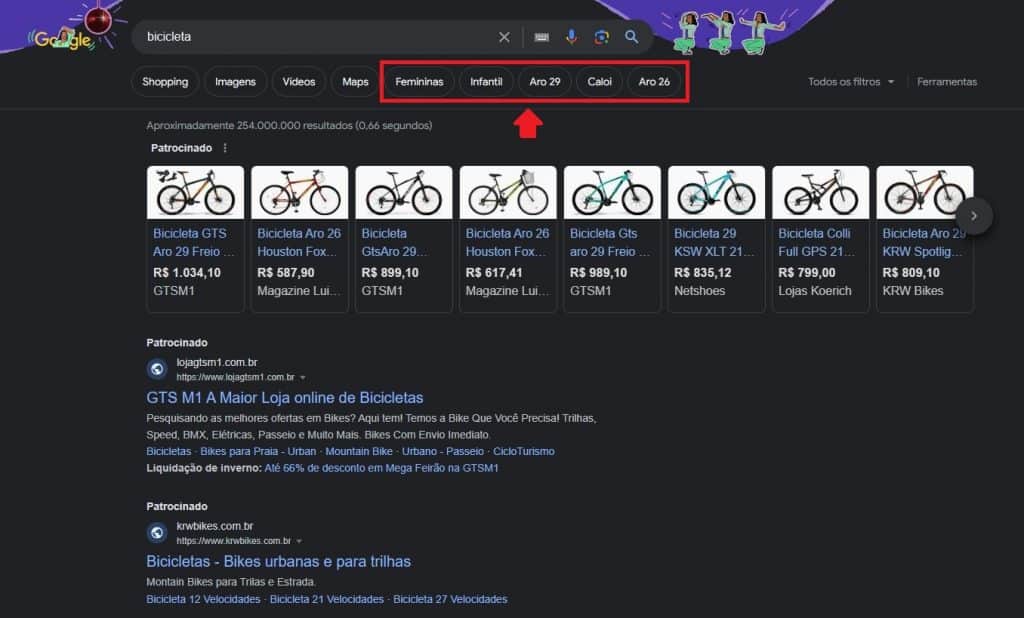Open Bicicleta Aro 26 Houston R$ 587,90 image
Image resolution: width=1024 pixels, height=618 pixels.
pyautogui.click(x=300, y=193)
